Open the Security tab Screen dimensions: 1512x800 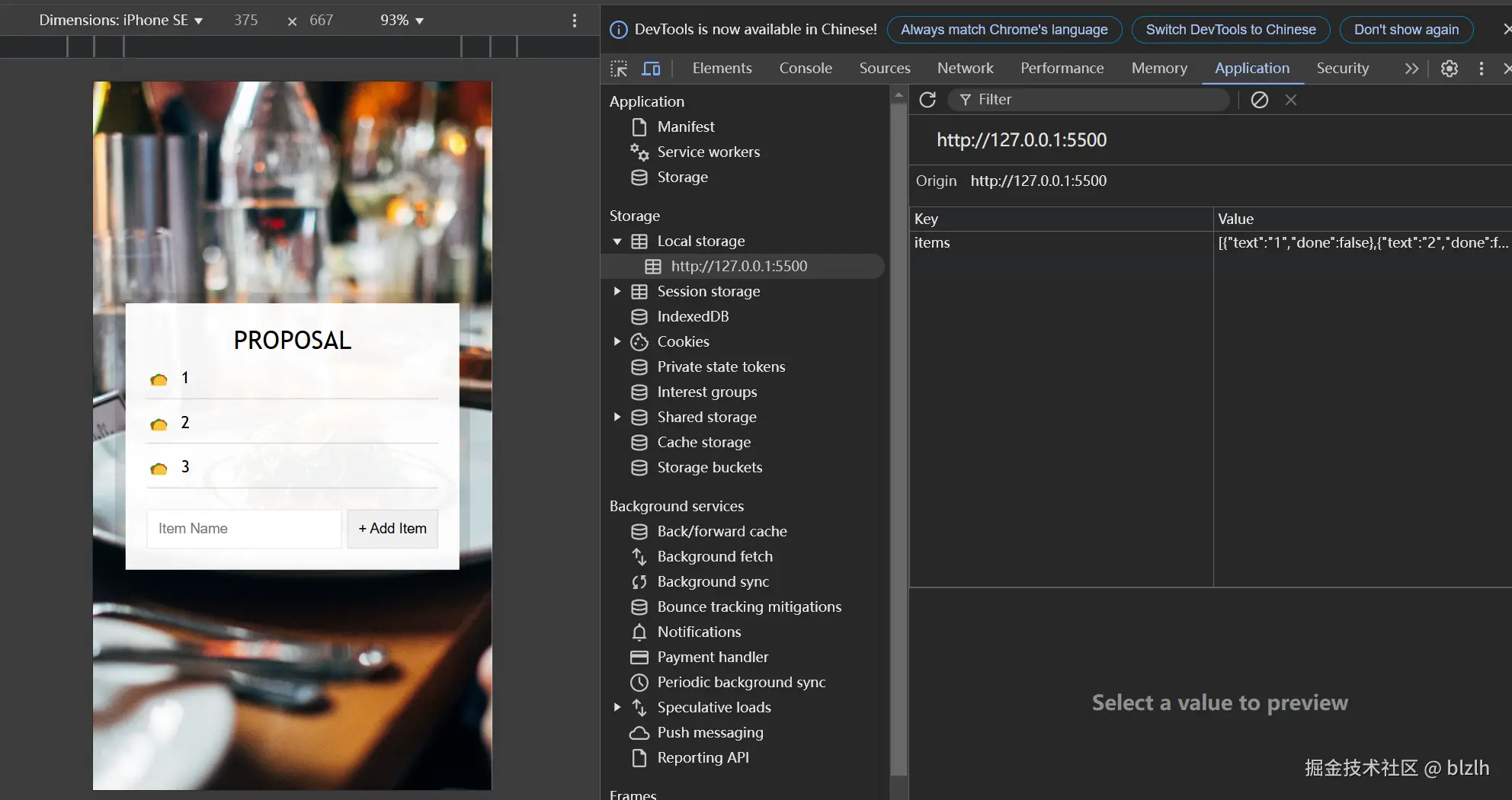tap(1342, 69)
